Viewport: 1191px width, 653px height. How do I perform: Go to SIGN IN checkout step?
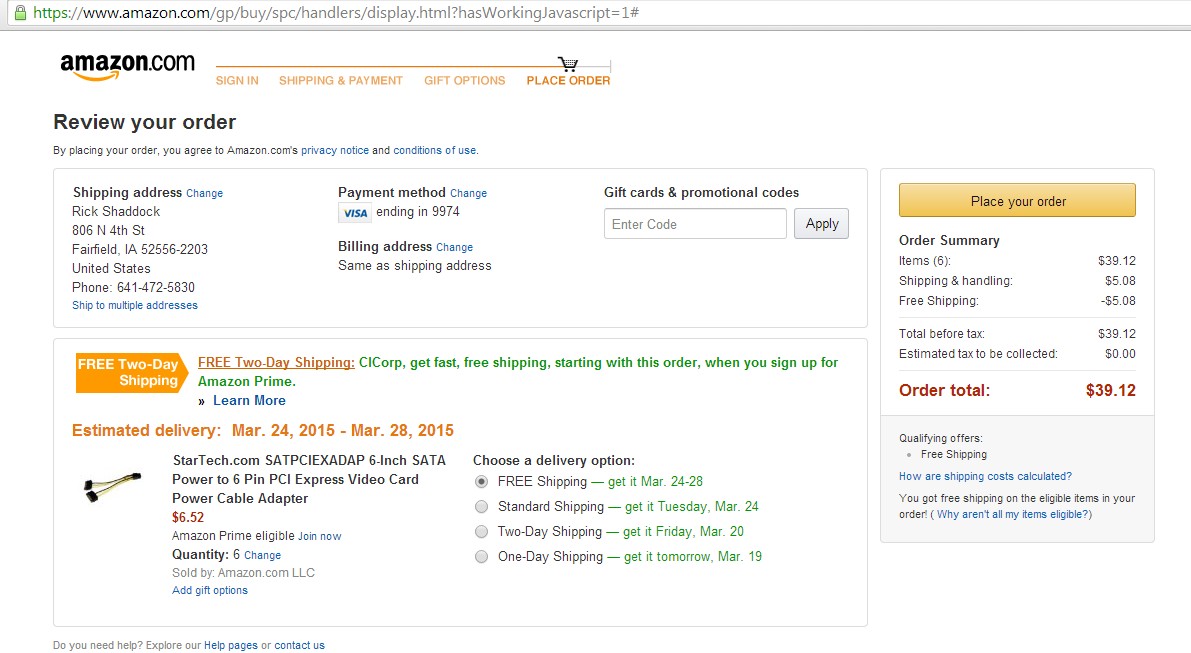(237, 80)
